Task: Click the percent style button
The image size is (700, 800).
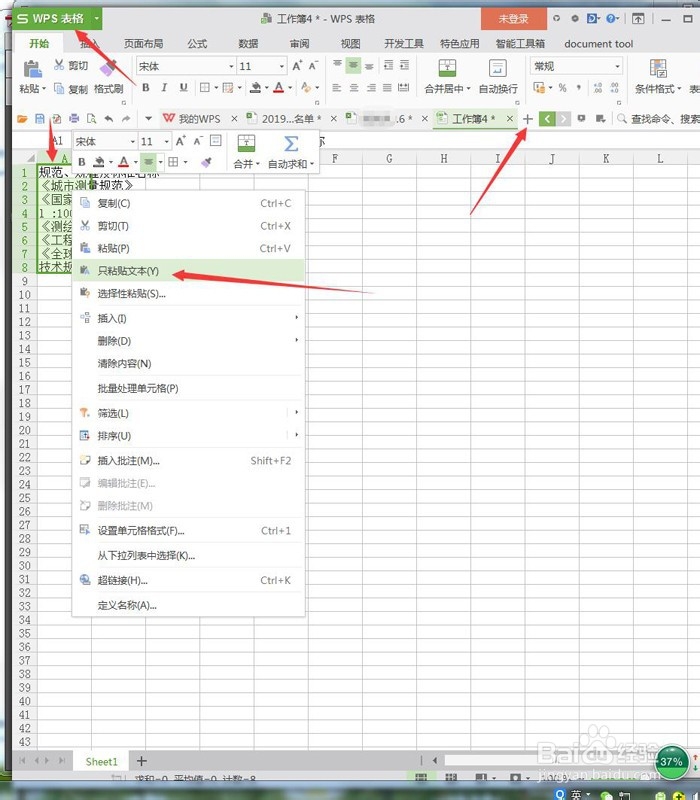Action: (x=562, y=88)
